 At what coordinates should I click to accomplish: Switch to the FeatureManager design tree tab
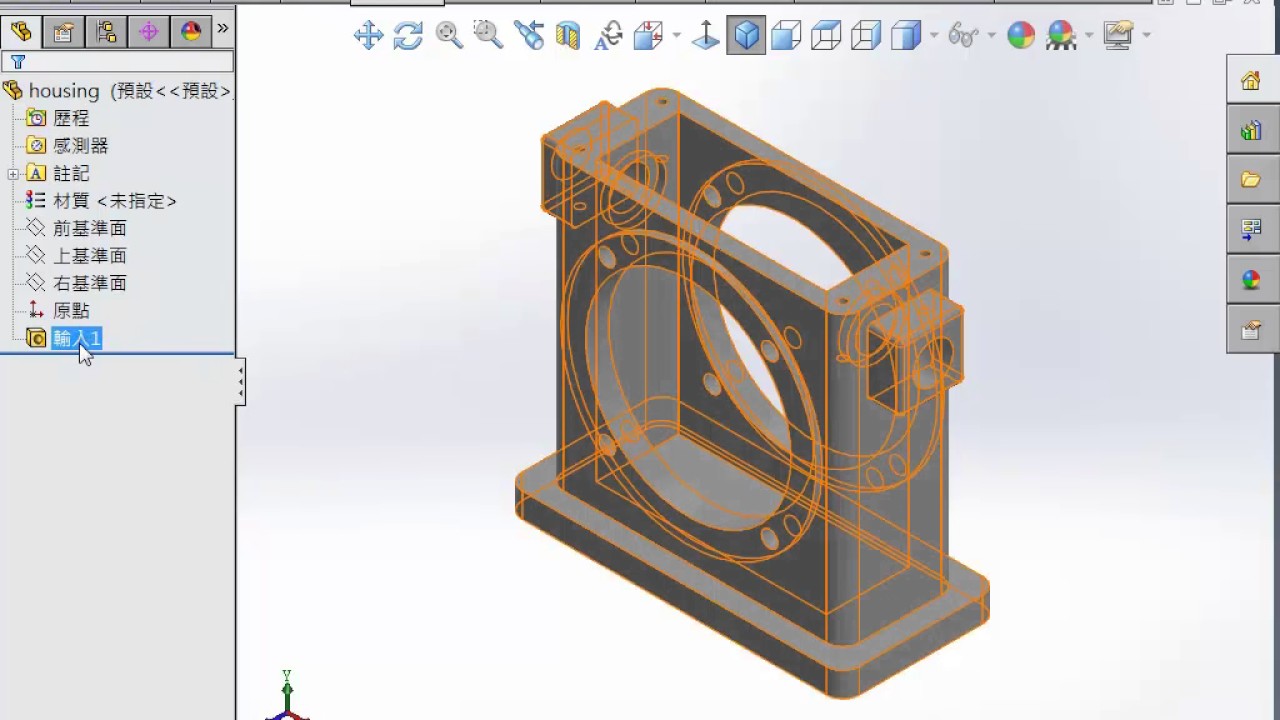(20, 32)
